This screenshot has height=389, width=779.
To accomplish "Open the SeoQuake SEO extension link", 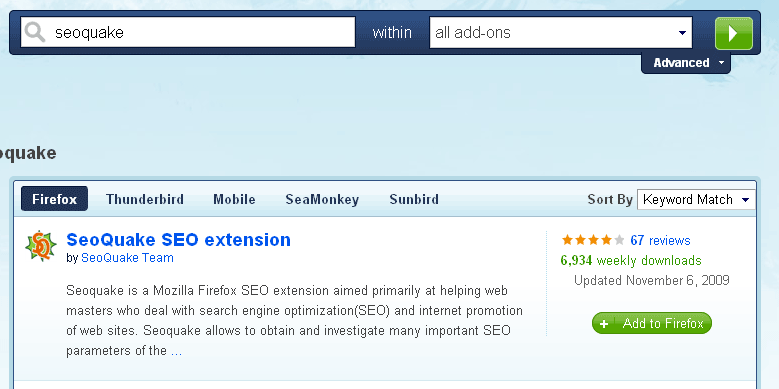I will 178,239.
